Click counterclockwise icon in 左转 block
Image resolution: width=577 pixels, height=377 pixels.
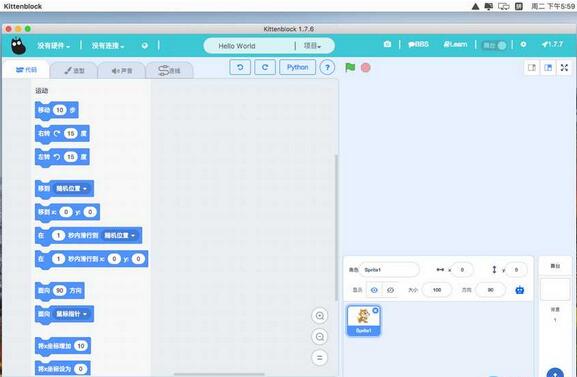click(57, 157)
